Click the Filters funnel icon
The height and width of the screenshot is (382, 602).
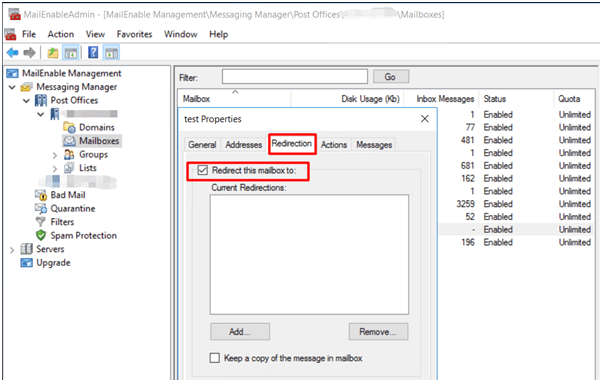[41, 222]
